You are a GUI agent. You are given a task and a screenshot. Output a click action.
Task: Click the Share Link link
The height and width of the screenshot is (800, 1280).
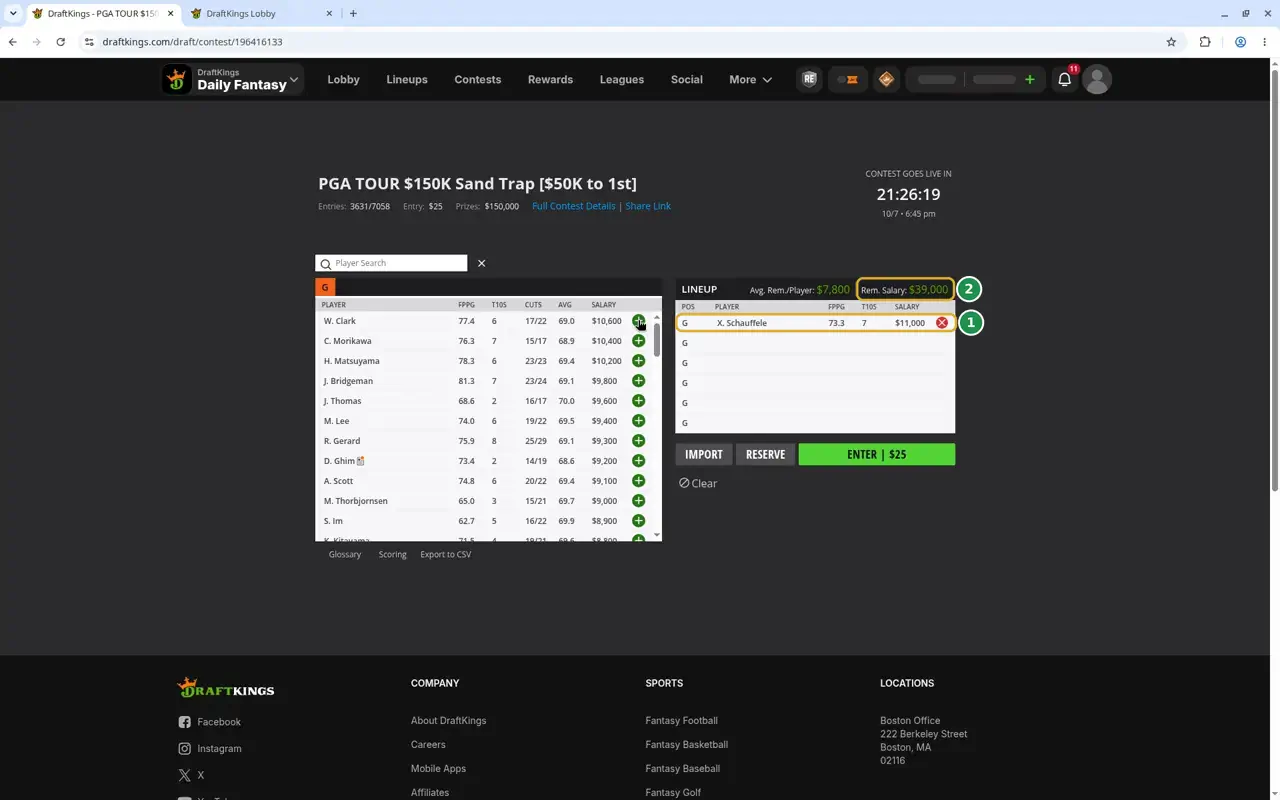click(x=648, y=206)
